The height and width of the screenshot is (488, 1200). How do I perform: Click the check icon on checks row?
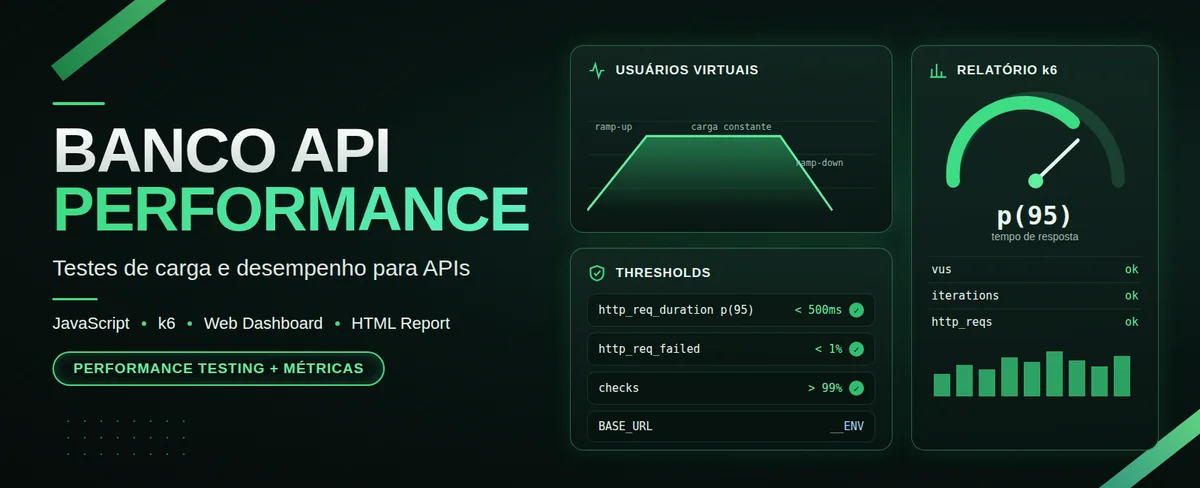[856, 388]
